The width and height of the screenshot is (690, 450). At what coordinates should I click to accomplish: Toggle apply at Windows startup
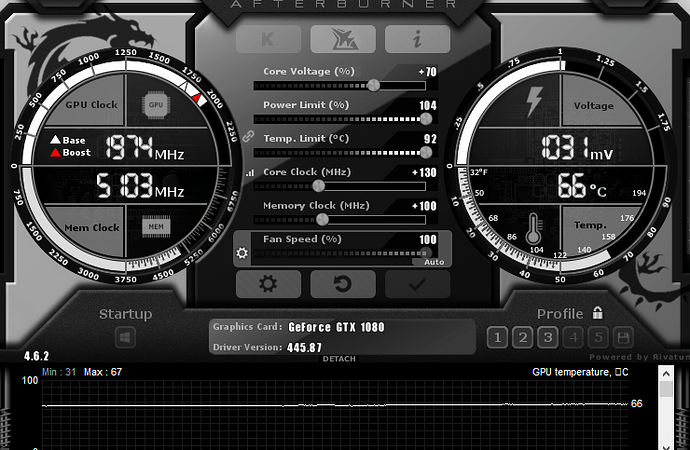[x=125, y=338]
